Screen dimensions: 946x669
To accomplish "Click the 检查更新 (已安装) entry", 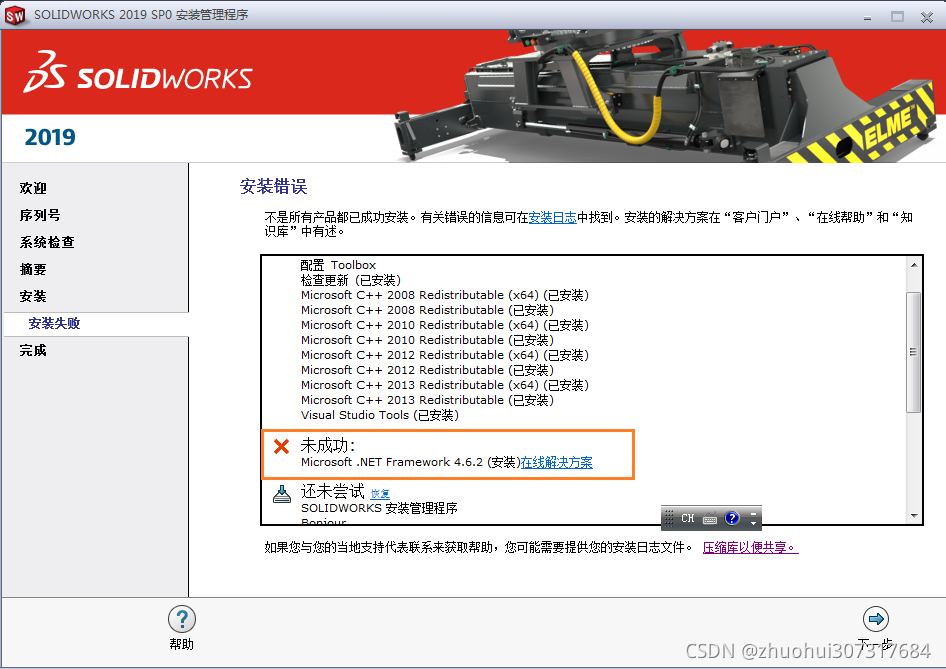I will pyautogui.click(x=351, y=280).
